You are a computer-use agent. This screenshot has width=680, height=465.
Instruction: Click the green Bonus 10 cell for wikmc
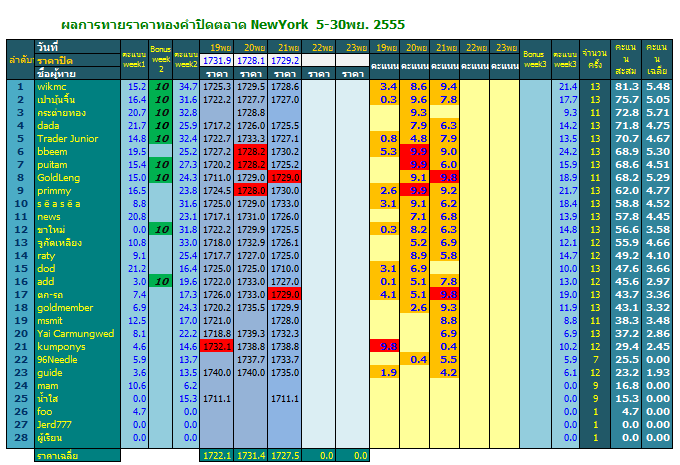(x=160, y=87)
